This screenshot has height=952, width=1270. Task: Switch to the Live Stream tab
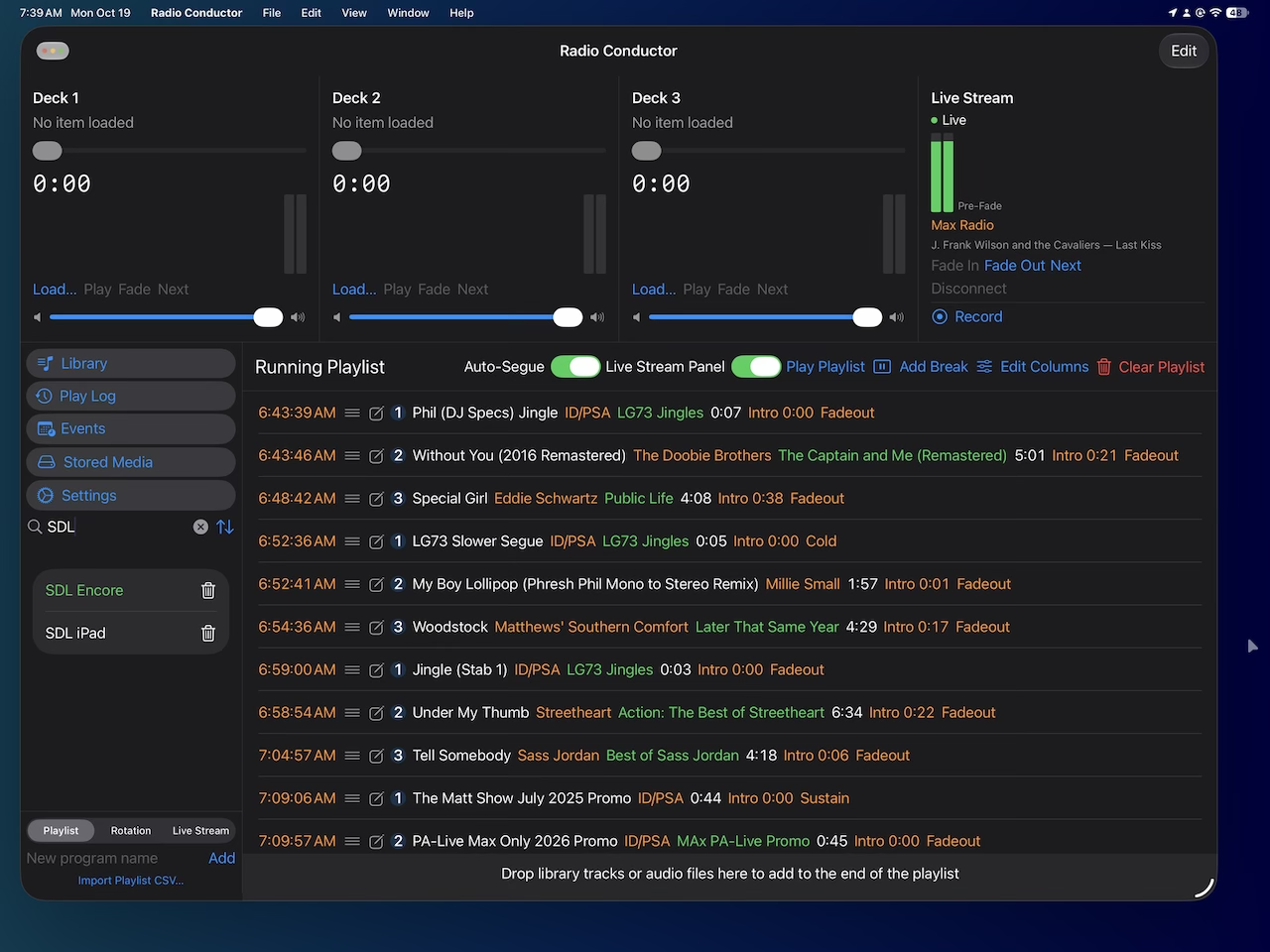coord(200,831)
